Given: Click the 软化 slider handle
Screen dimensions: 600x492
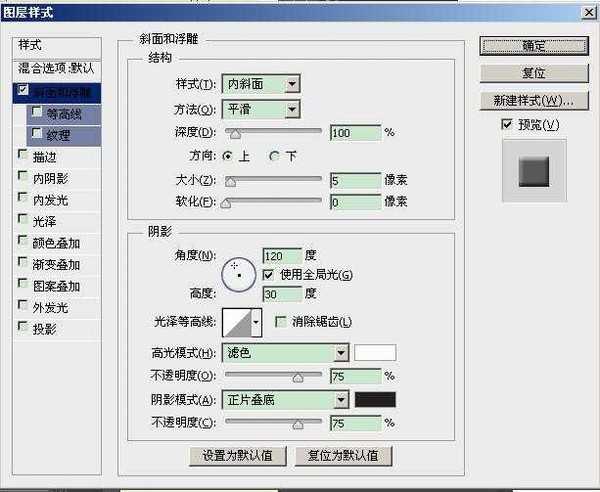Looking at the screenshot, I should click(x=226, y=203).
